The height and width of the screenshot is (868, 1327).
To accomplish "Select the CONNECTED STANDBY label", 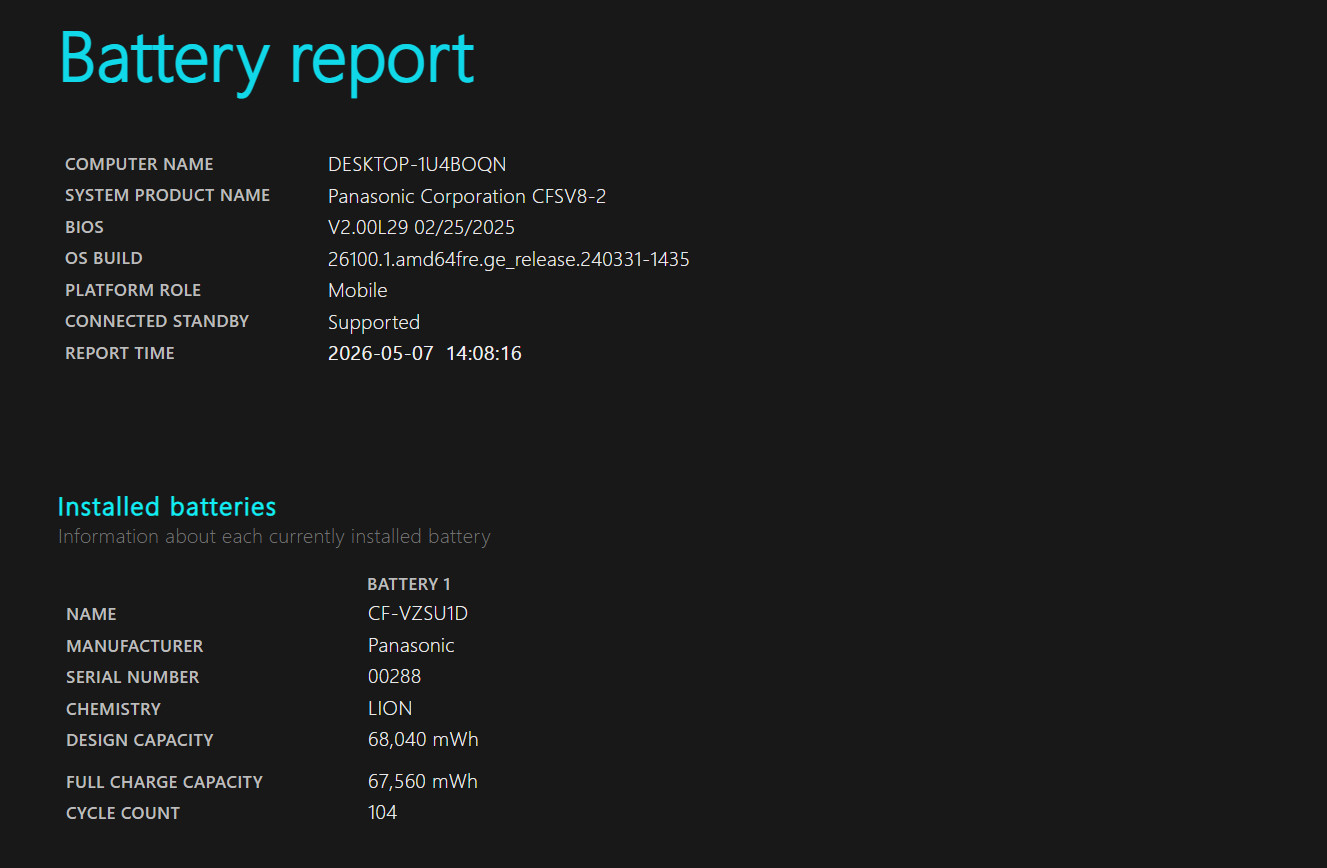I will 157,321.
